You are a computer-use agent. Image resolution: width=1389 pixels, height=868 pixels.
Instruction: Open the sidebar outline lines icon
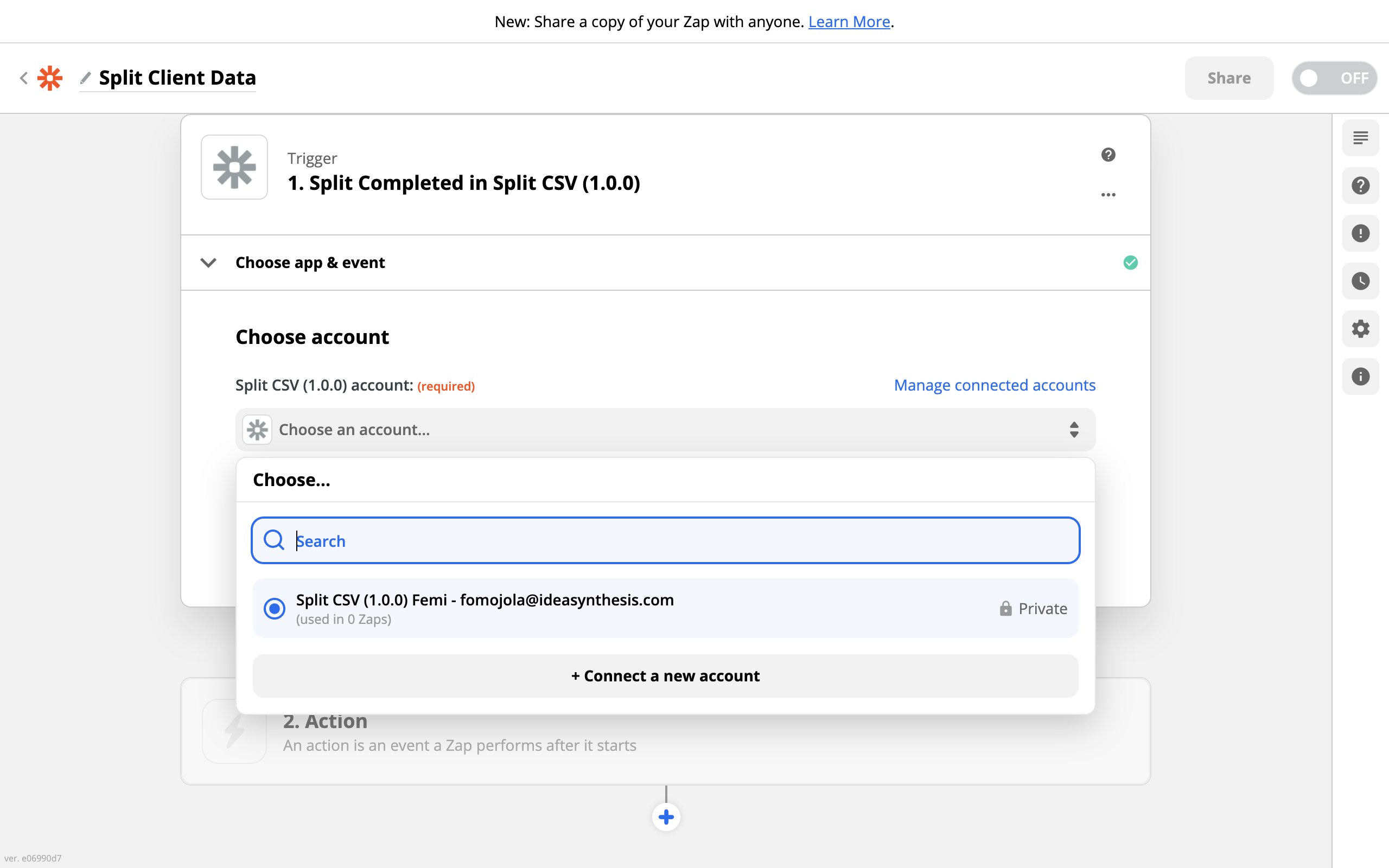(x=1360, y=138)
